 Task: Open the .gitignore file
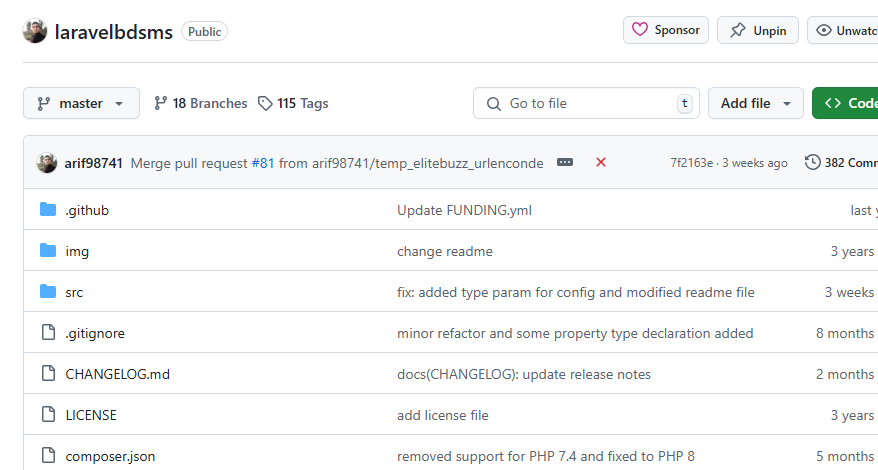95,333
